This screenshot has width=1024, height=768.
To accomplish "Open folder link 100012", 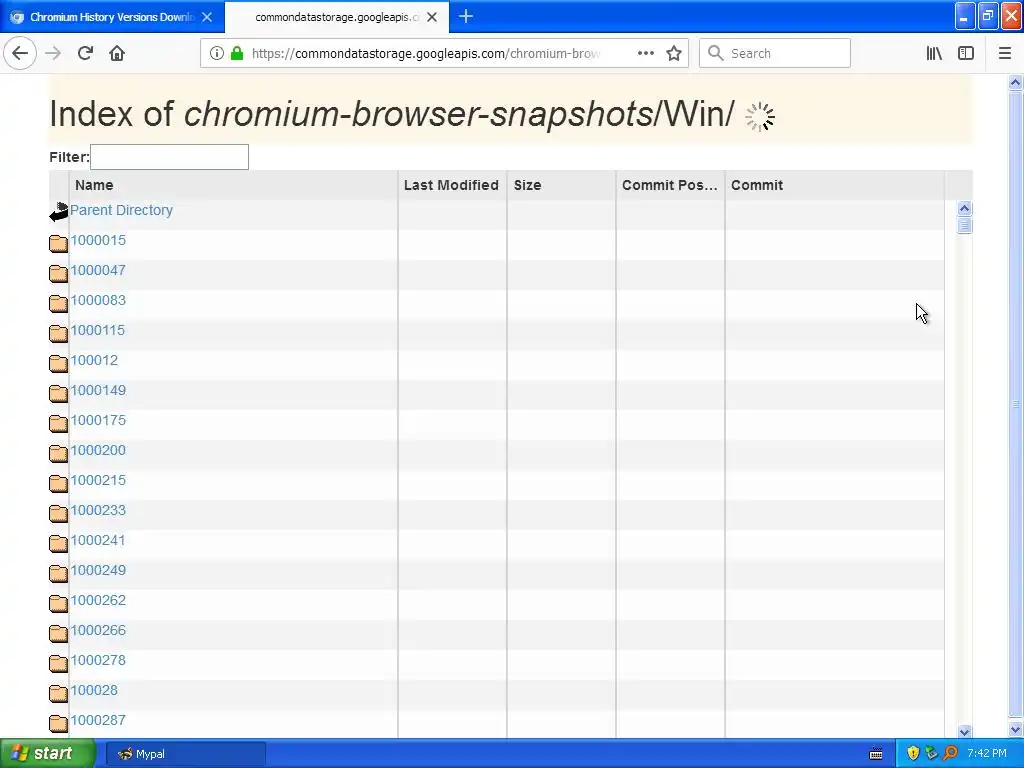I will click(x=94, y=360).
